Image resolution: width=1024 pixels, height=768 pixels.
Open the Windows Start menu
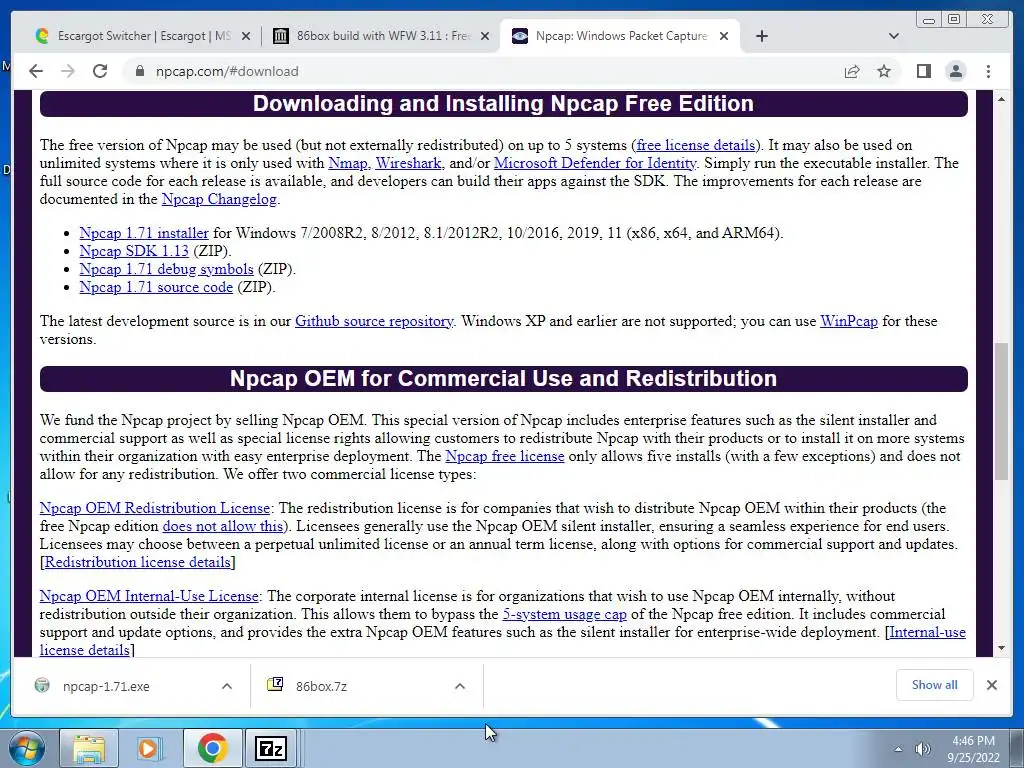pyautogui.click(x=26, y=748)
